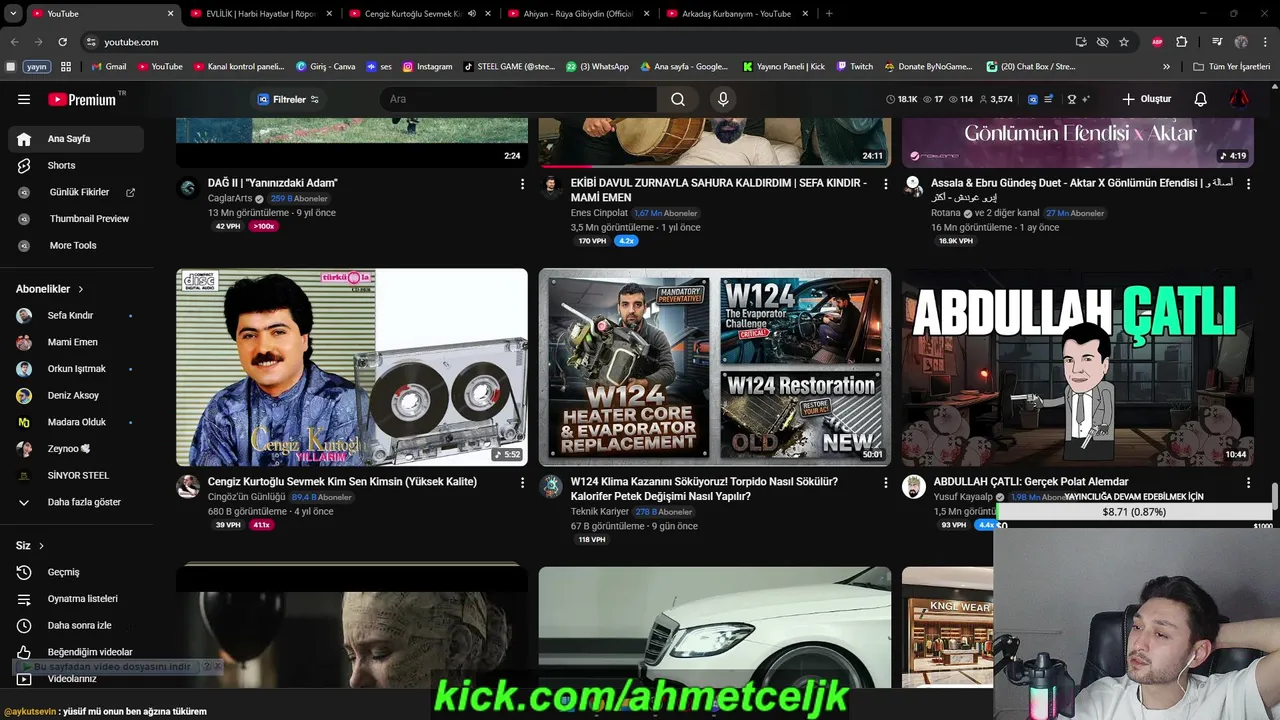Open the ABP AdBlock extension

point(1158,42)
